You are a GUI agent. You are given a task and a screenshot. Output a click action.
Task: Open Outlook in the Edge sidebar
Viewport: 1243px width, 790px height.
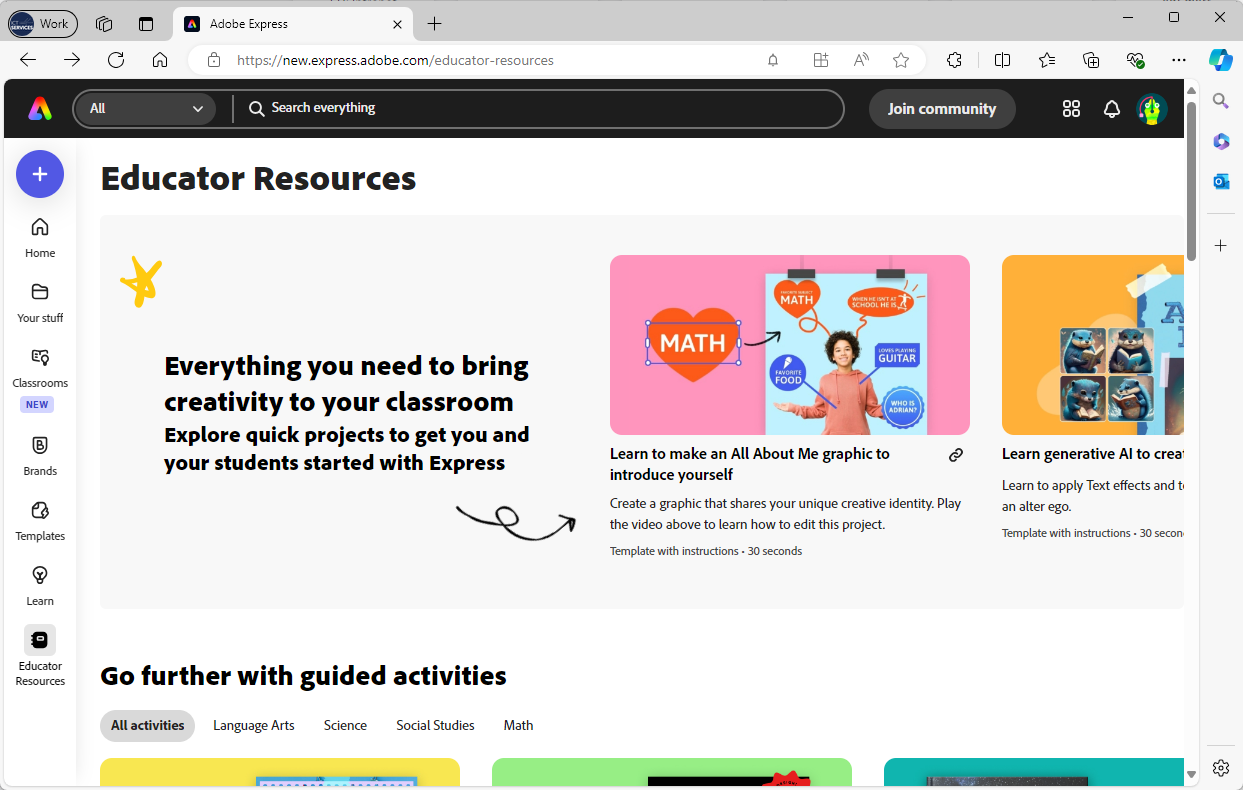point(1221,181)
